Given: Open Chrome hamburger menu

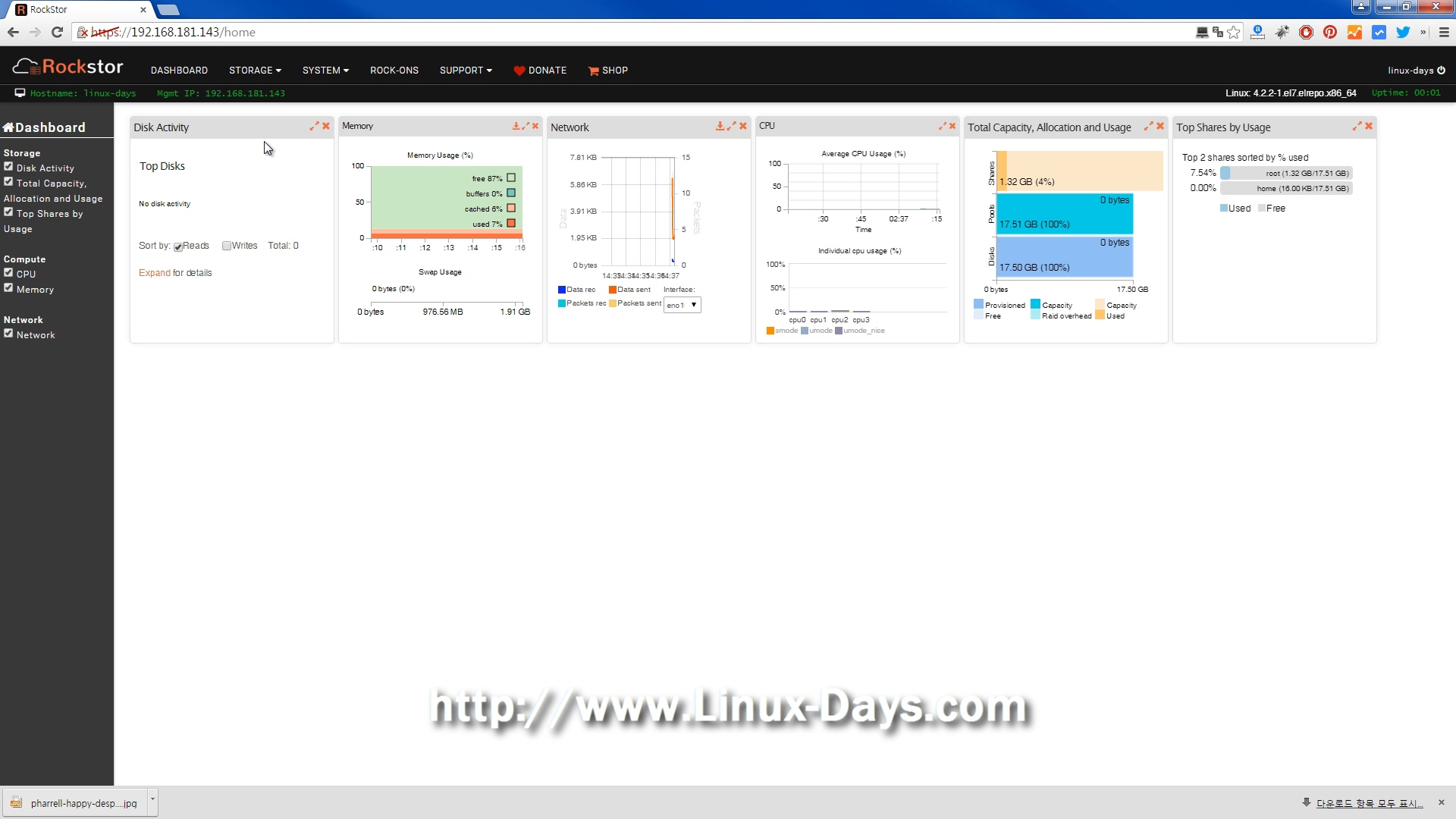Looking at the screenshot, I should [x=1444, y=32].
